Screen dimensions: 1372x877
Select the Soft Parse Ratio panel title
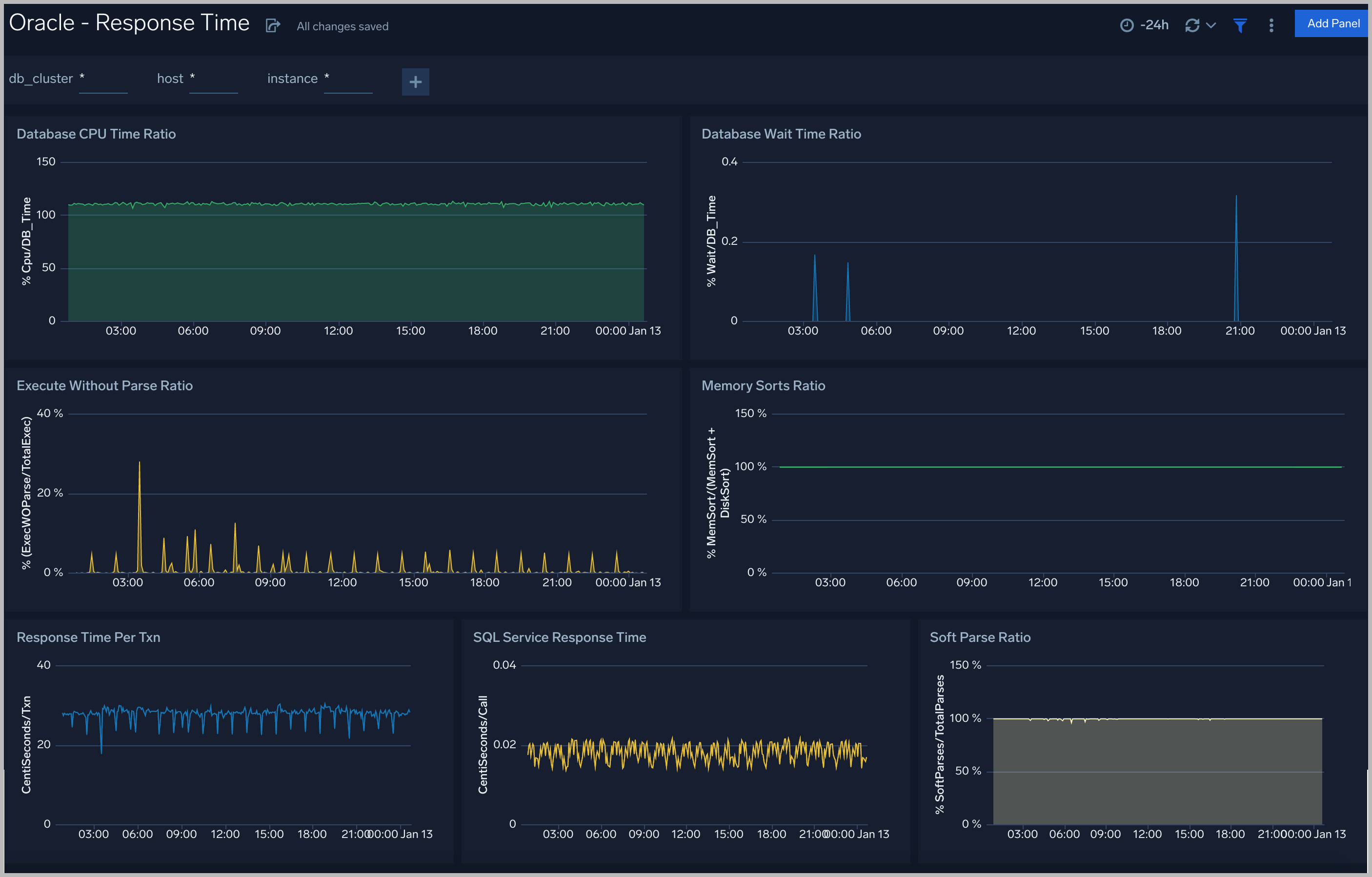[980, 637]
